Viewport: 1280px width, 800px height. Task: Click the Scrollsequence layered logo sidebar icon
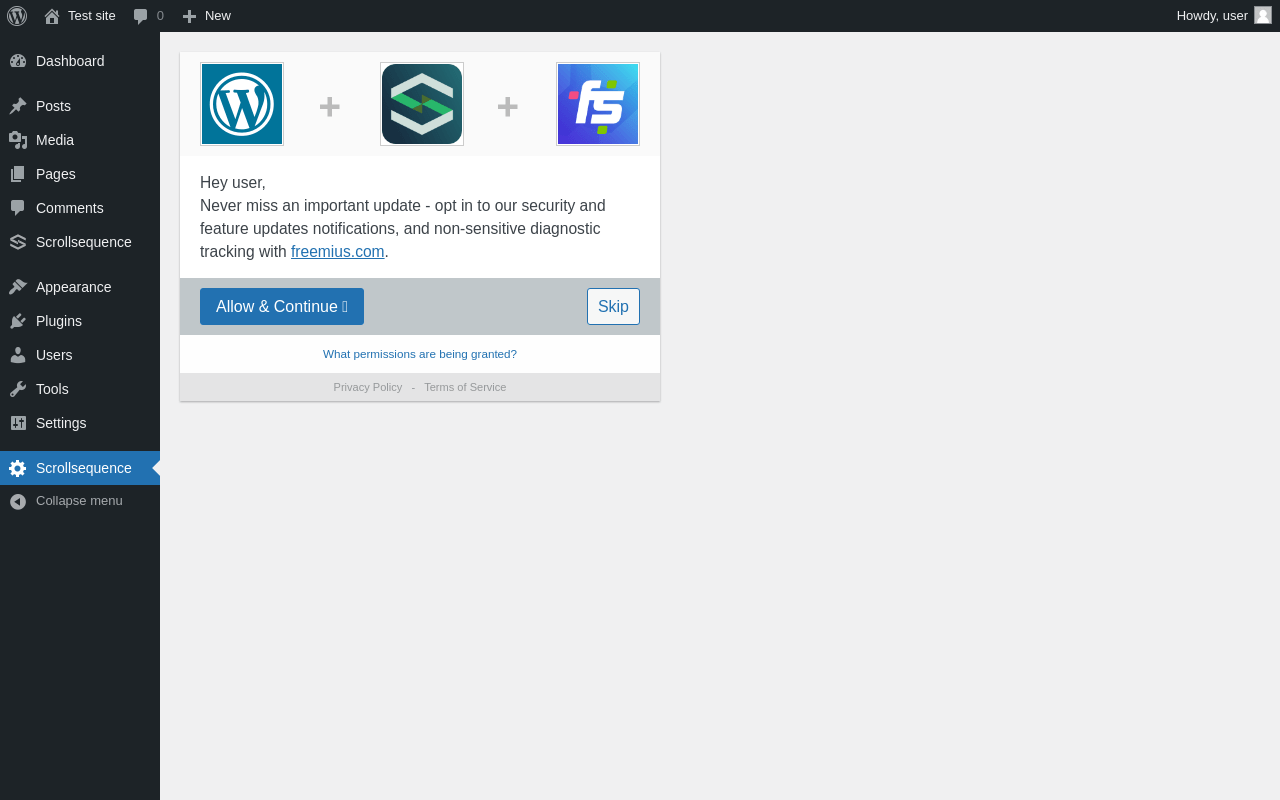pos(18,242)
